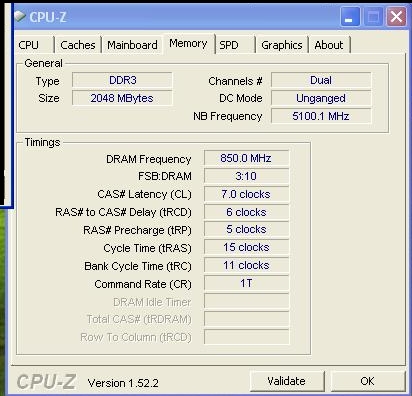Click the RAS# to CAS# Delay label

[123, 212]
